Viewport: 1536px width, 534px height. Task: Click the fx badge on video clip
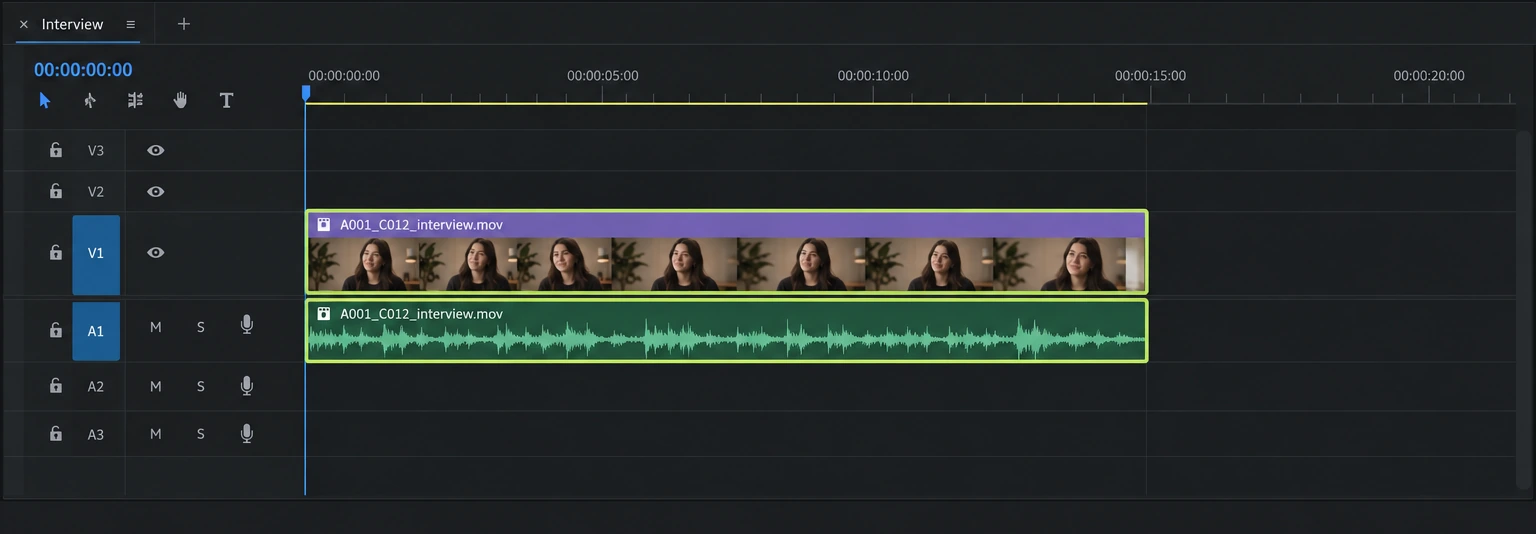(323, 225)
